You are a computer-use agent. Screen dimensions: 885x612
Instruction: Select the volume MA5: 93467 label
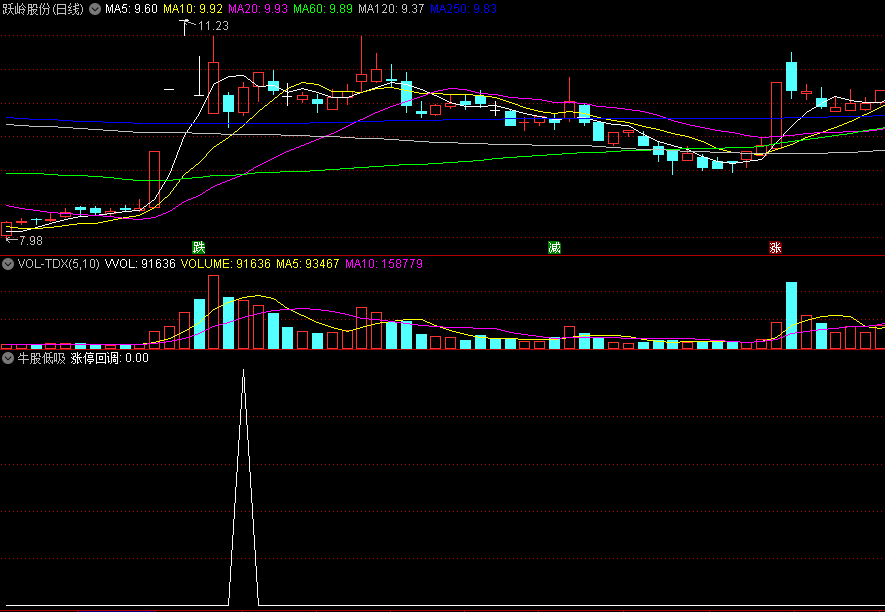pyautogui.click(x=308, y=264)
